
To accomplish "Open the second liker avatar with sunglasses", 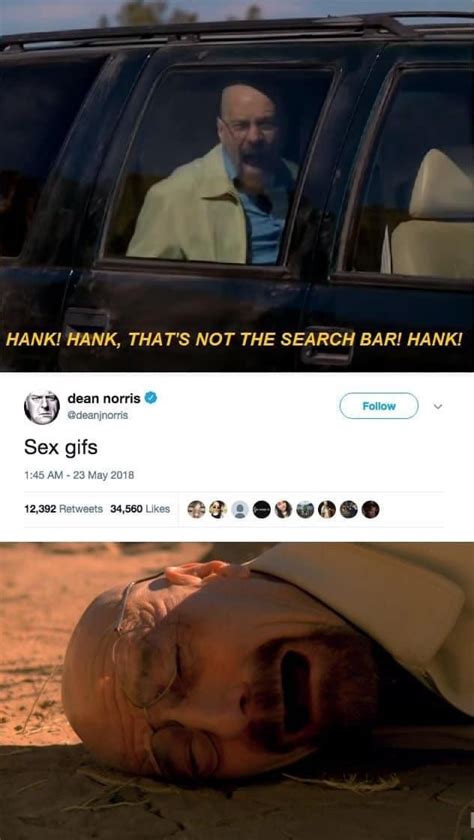I will click(x=218, y=509).
